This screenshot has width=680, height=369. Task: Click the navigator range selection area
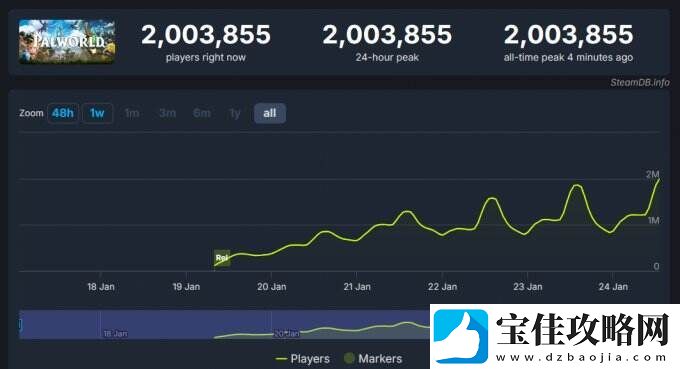click(224, 324)
